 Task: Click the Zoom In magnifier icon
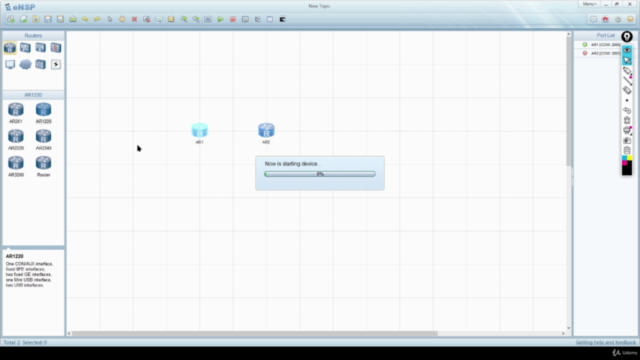click(x=184, y=19)
